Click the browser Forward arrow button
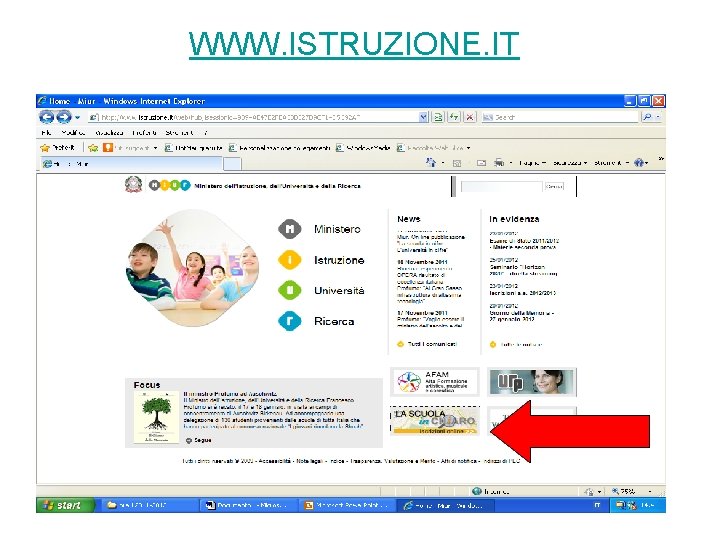This screenshot has width=720, height=540. pos(64,117)
